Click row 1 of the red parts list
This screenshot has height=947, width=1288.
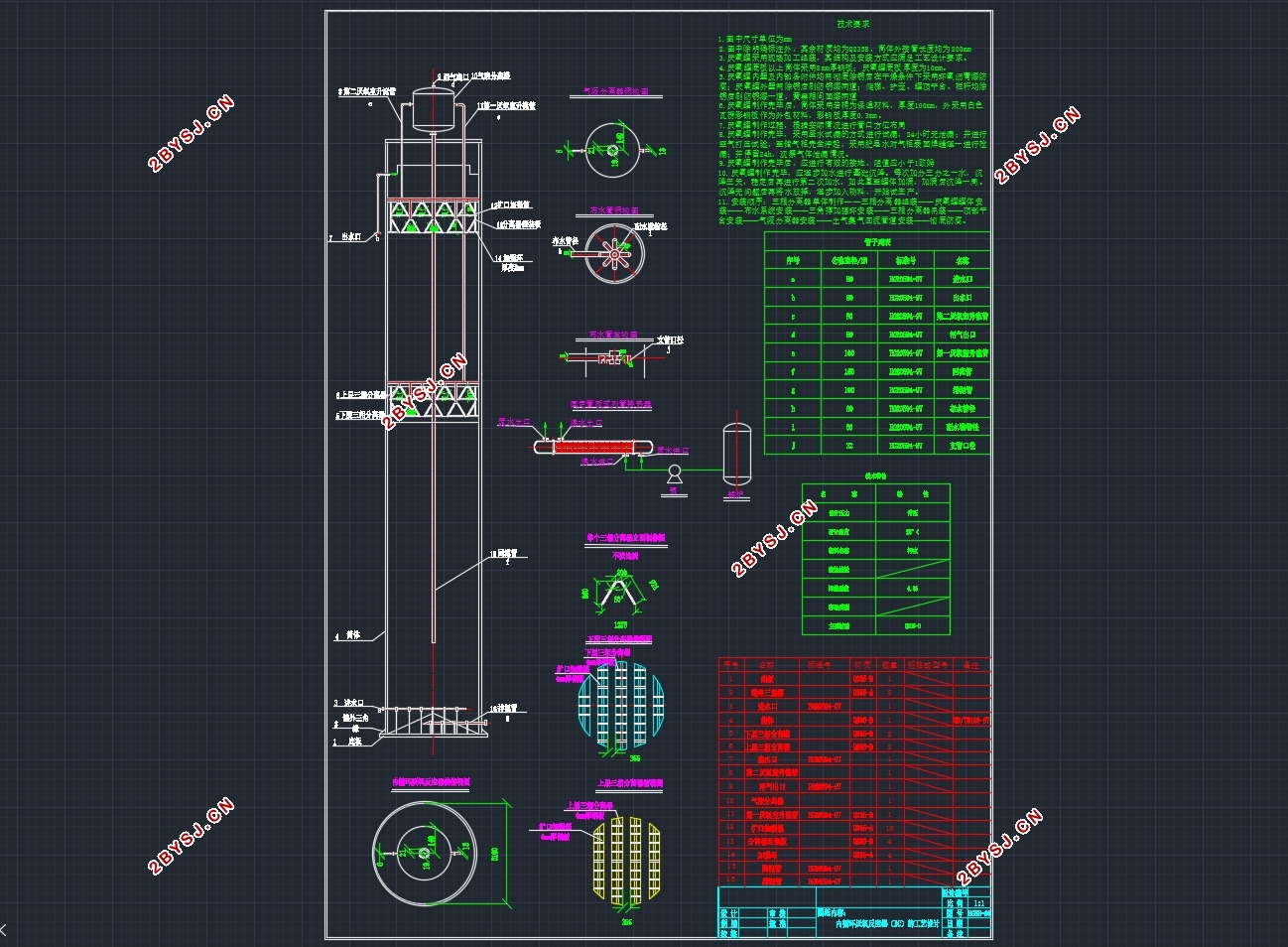(x=854, y=679)
